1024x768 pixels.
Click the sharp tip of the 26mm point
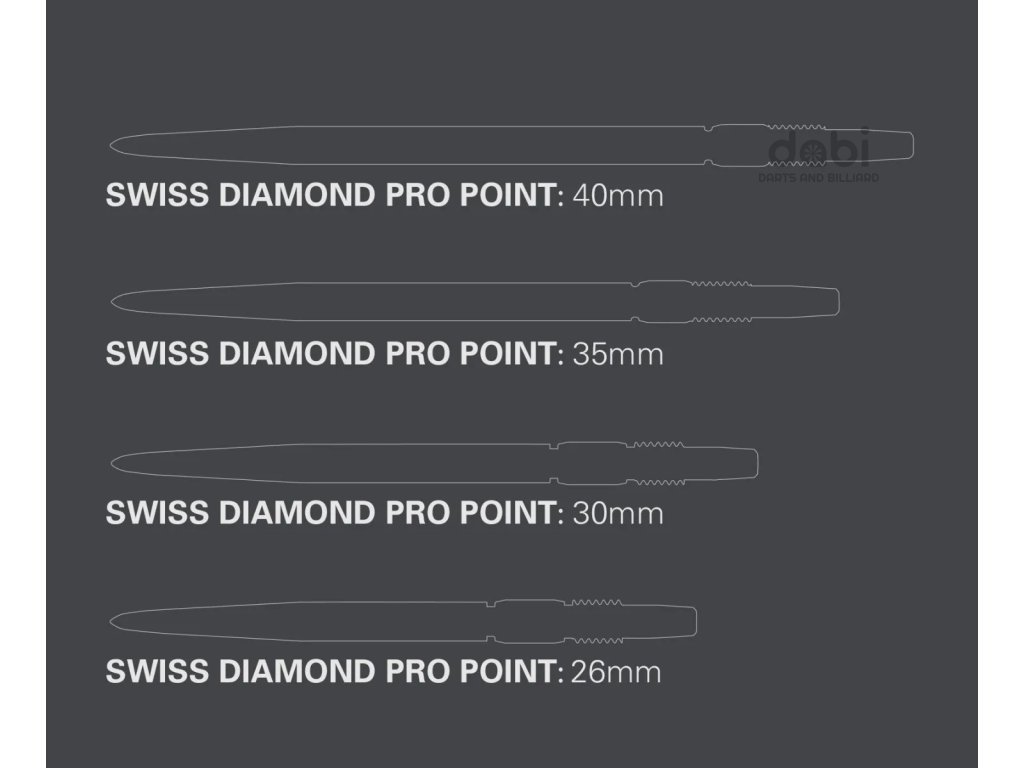[x=113, y=621]
